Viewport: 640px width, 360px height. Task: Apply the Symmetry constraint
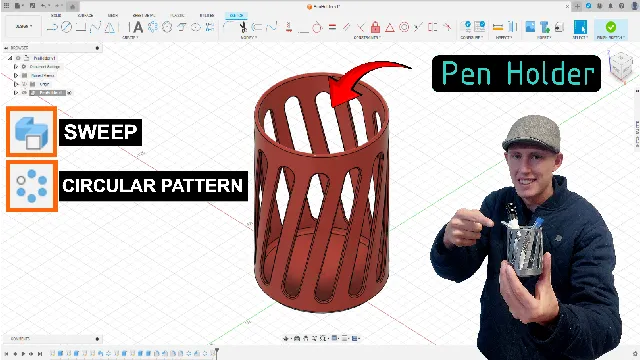click(x=433, y=27)
